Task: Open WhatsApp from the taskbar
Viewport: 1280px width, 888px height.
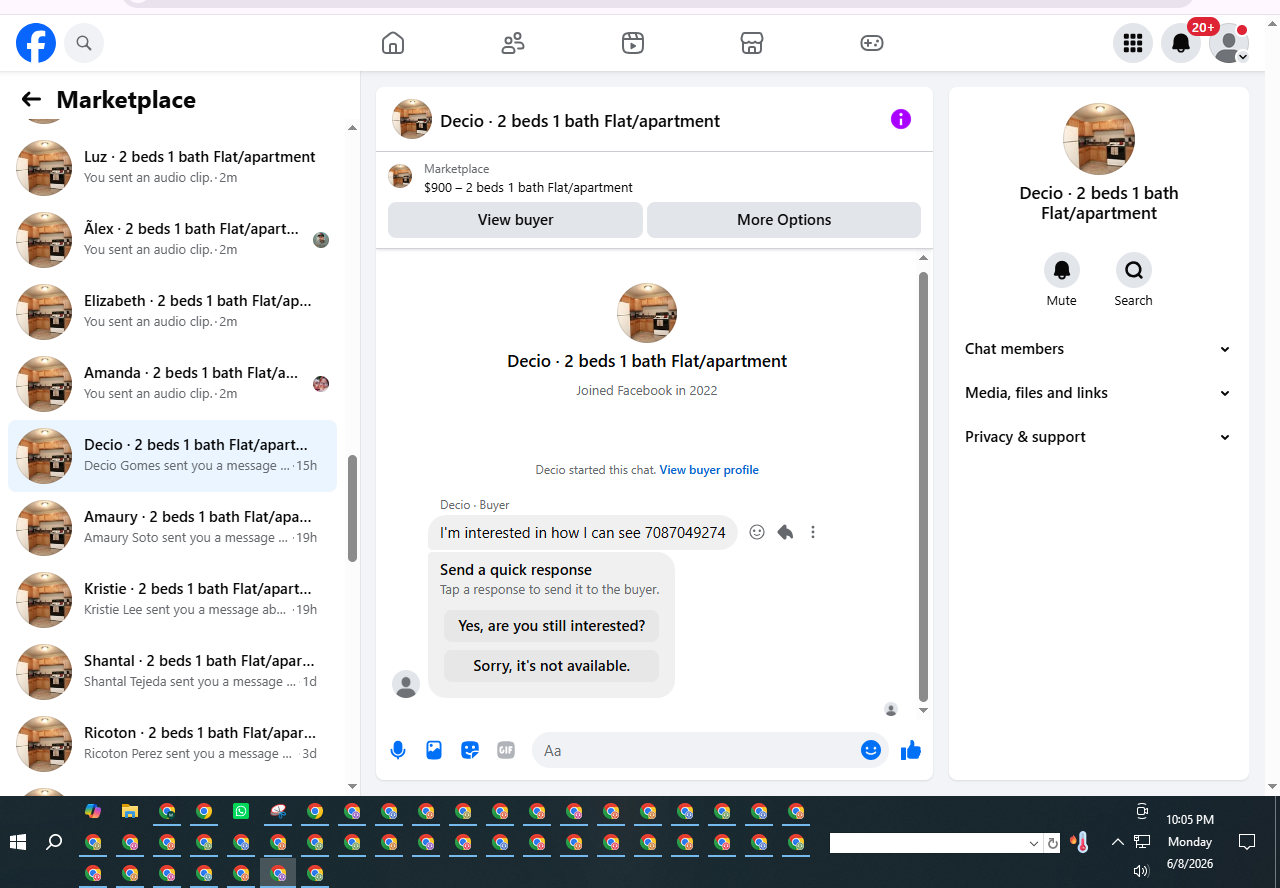Action: (241, 811)
